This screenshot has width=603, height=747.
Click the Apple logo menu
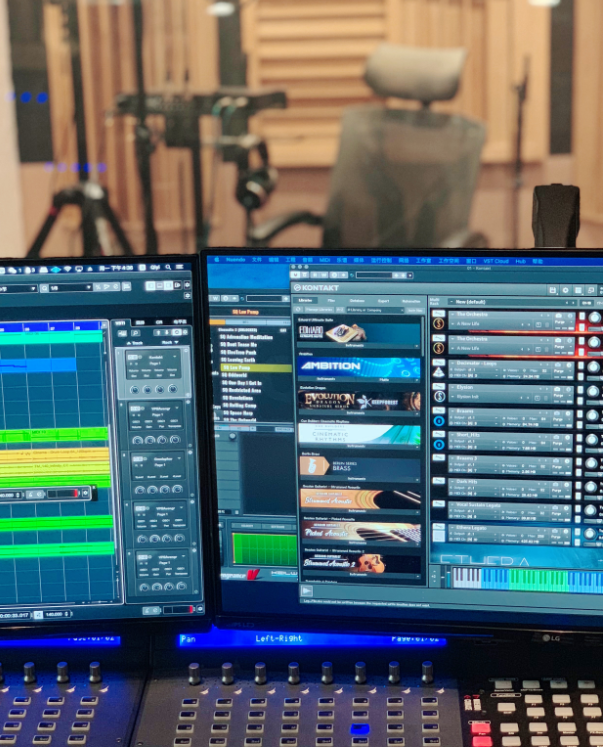pyautogui.click(x=217, y=260)
